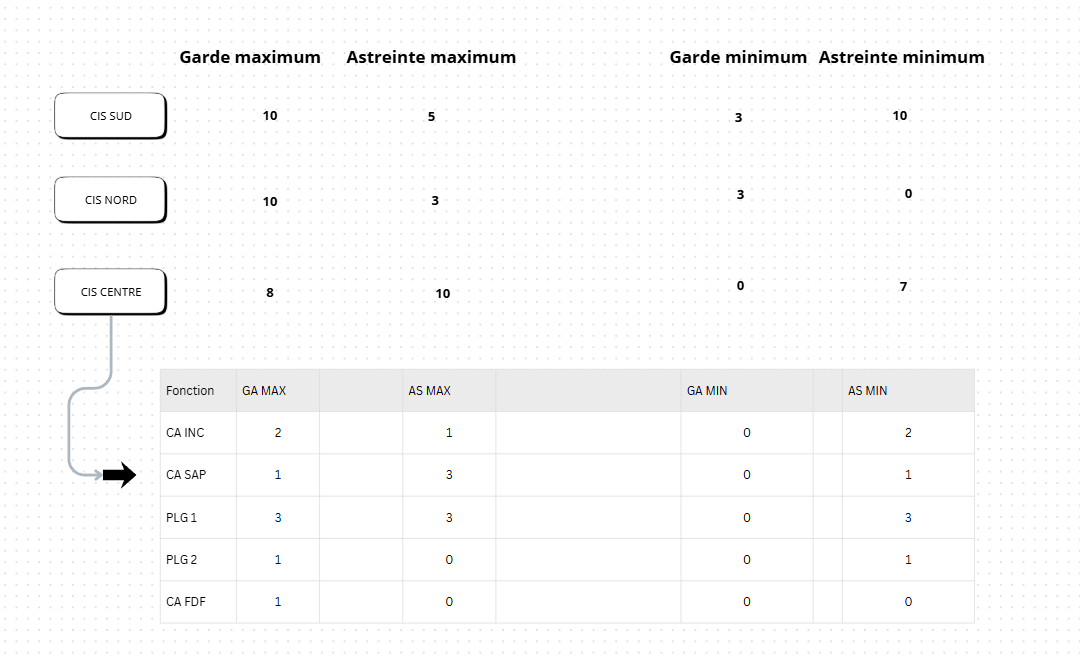The height and width of the screenshot is (657, 1080).
Task: Click the black arrow pointing at the table
Action: pyautogui.click(x=120, y=476)
